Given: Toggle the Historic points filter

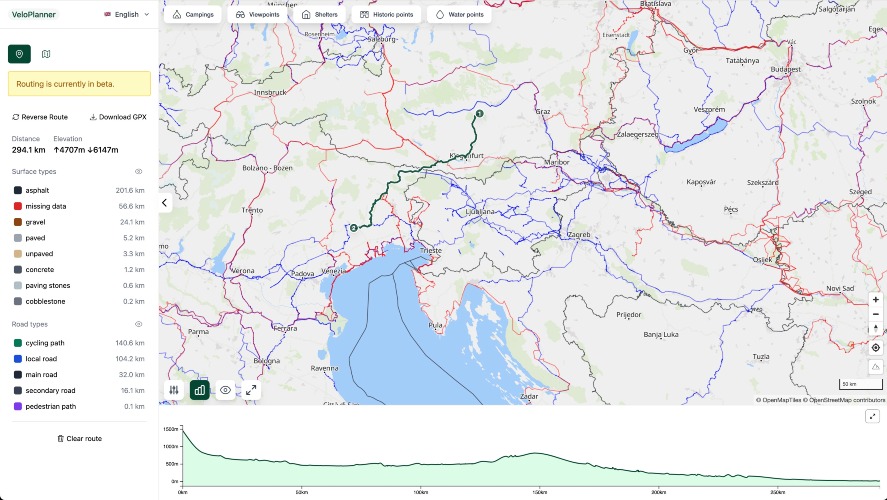Looking at the screenshot, I should click(x=386, y=15).
